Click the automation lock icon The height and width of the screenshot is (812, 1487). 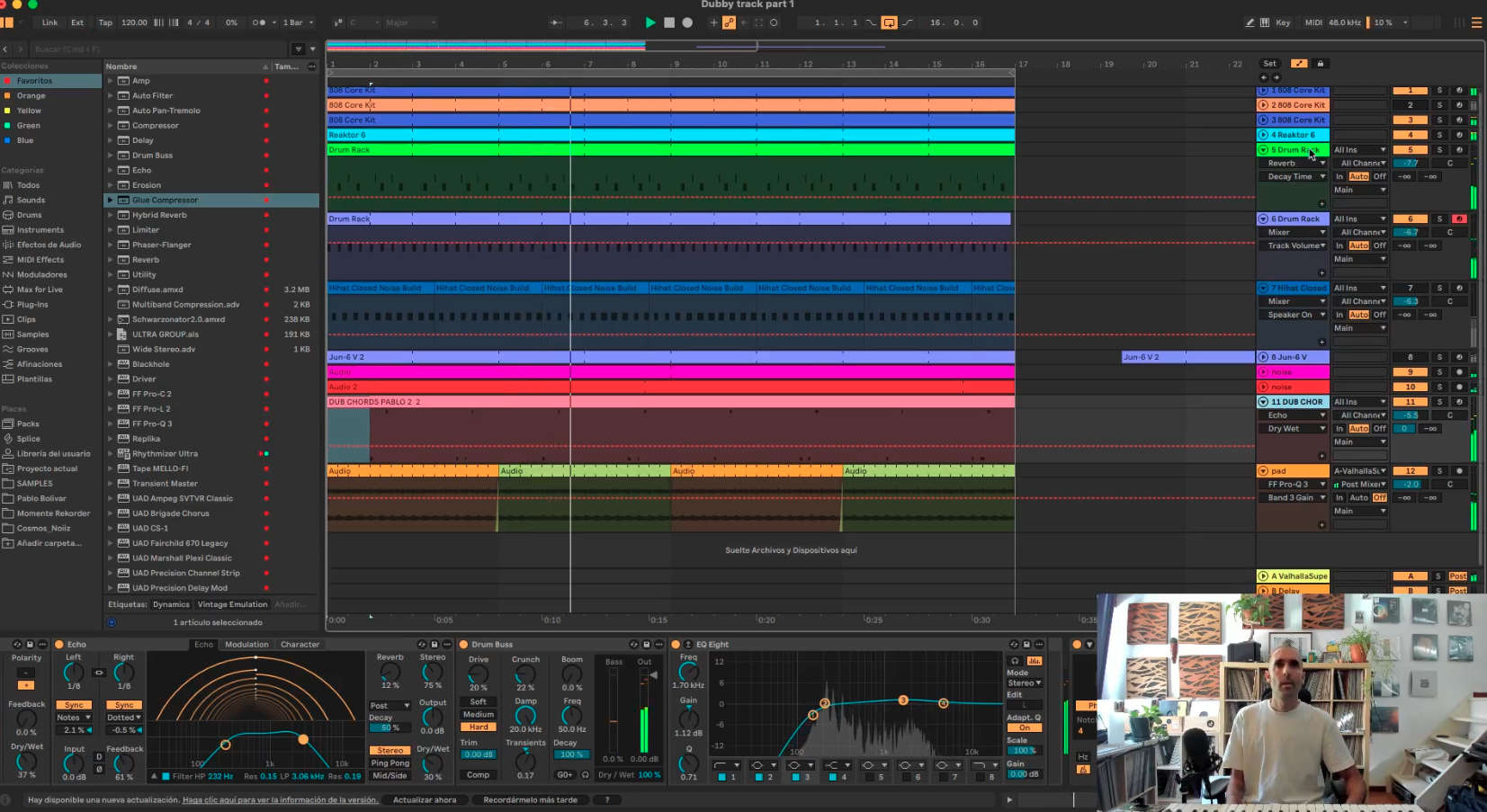click(1321, 64)
